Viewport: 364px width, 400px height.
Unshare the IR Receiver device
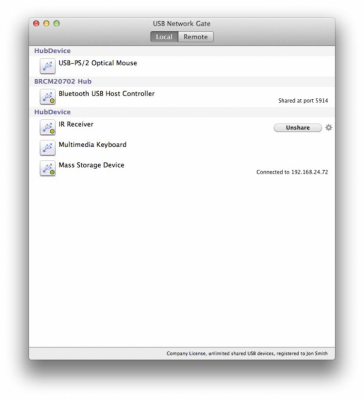pyautogui.click(x=298, y=128)
